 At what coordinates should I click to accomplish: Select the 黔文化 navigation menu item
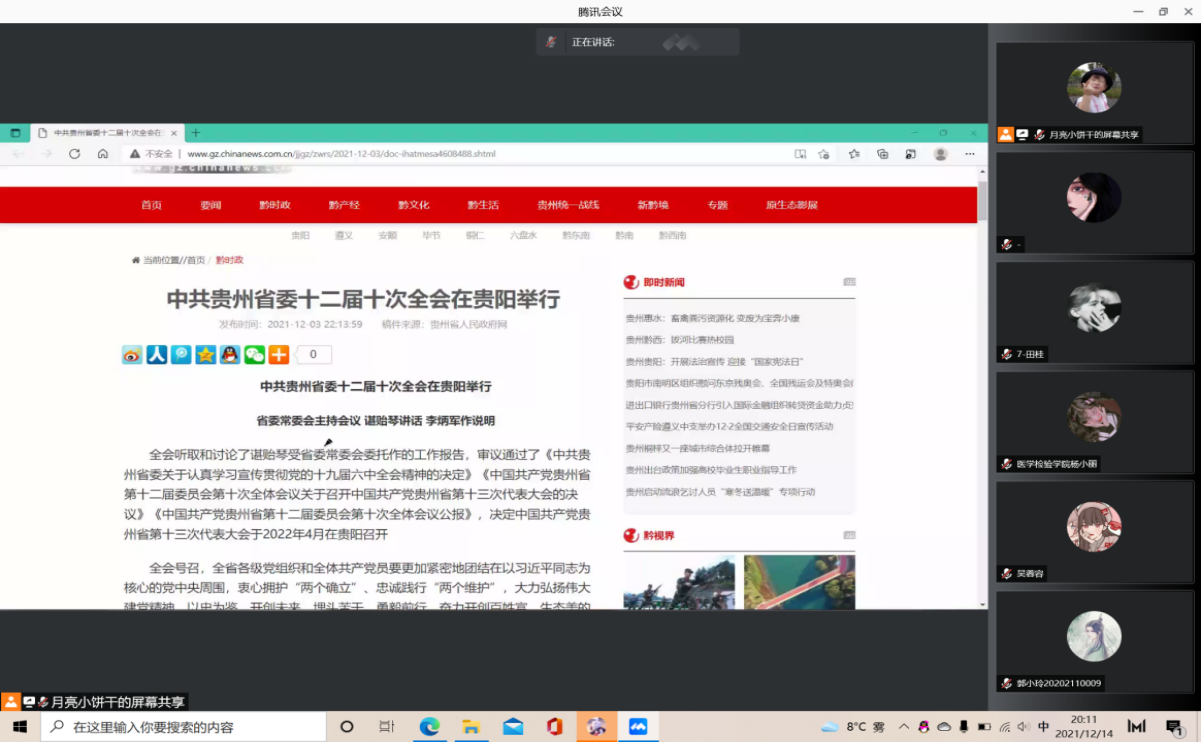click(413, 205)
